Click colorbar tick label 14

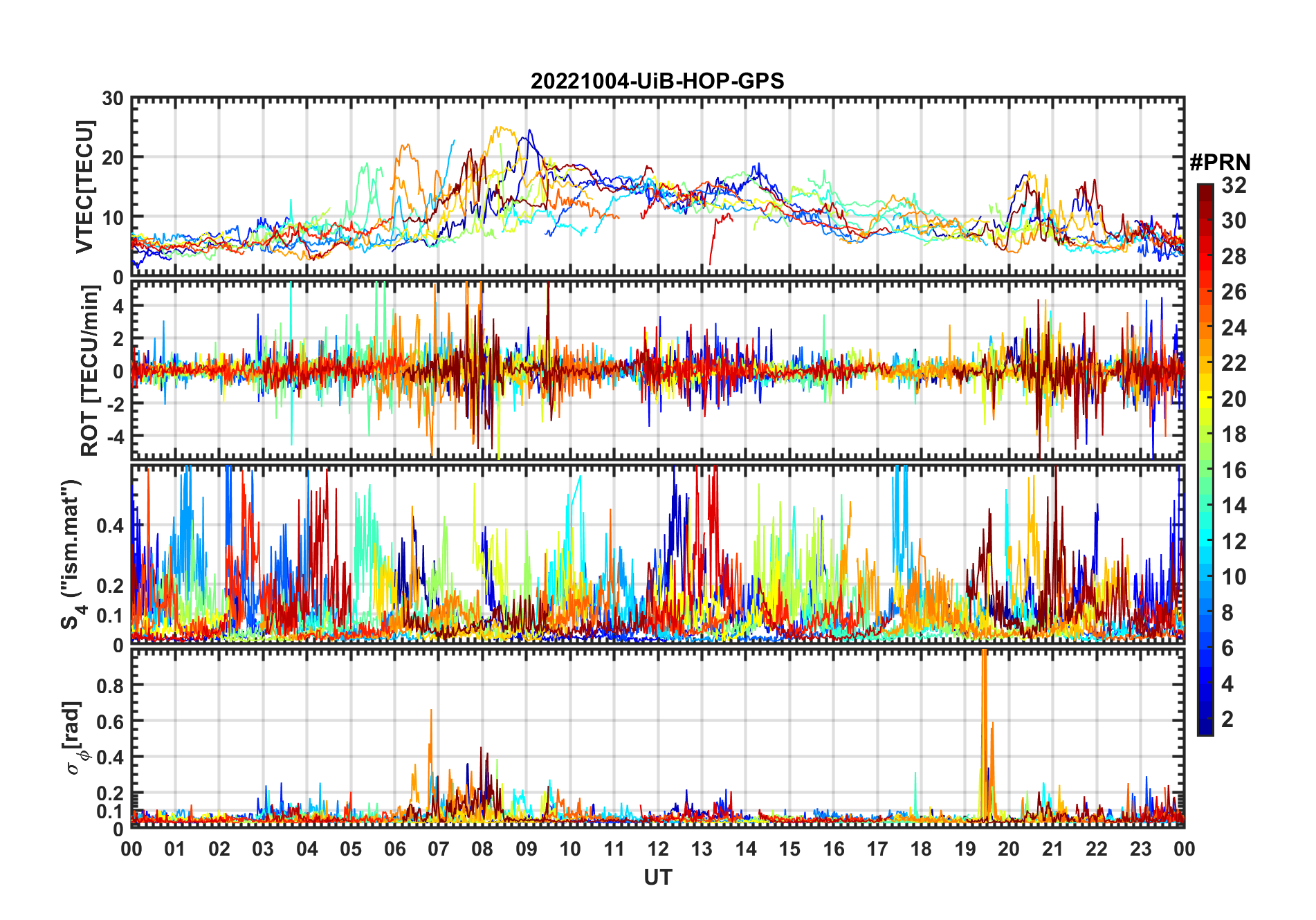click(1234, 506)
